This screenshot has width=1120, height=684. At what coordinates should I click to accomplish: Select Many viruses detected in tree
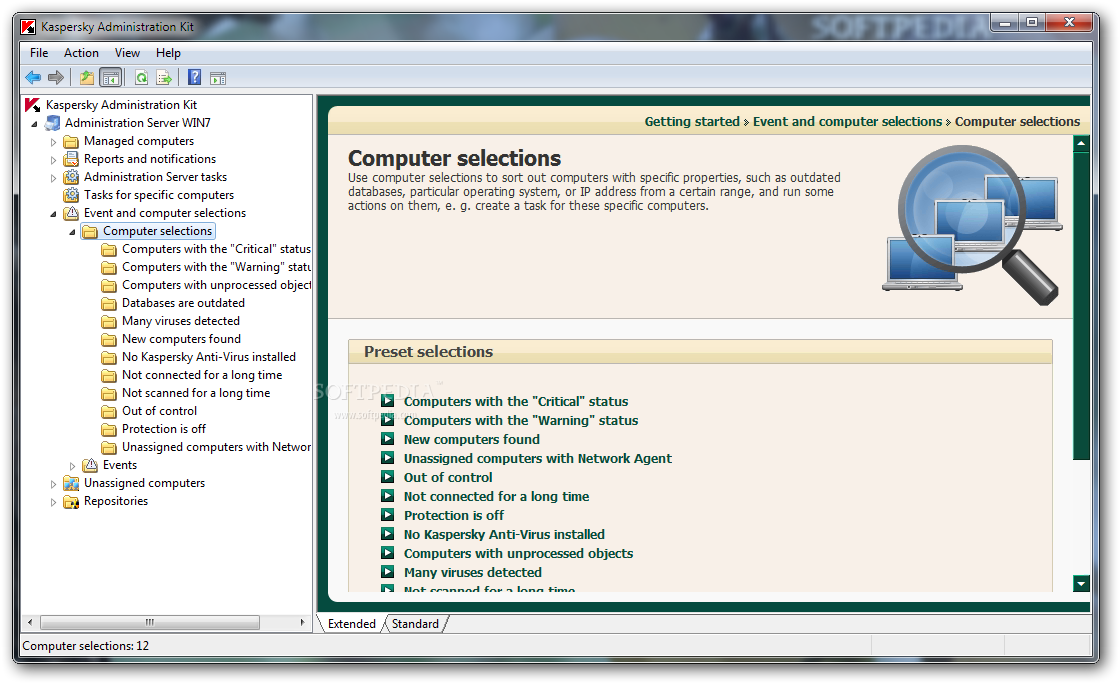[x=181, y=321]
